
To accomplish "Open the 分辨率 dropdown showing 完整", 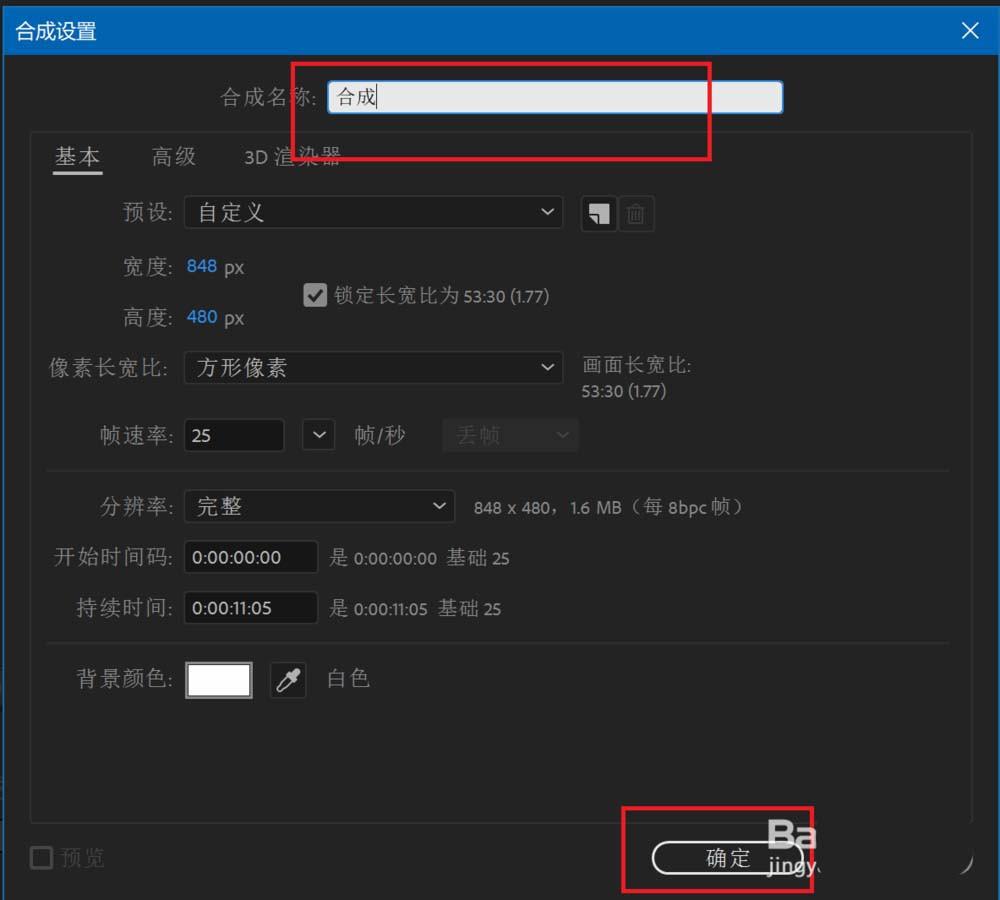I will point(318,507).
